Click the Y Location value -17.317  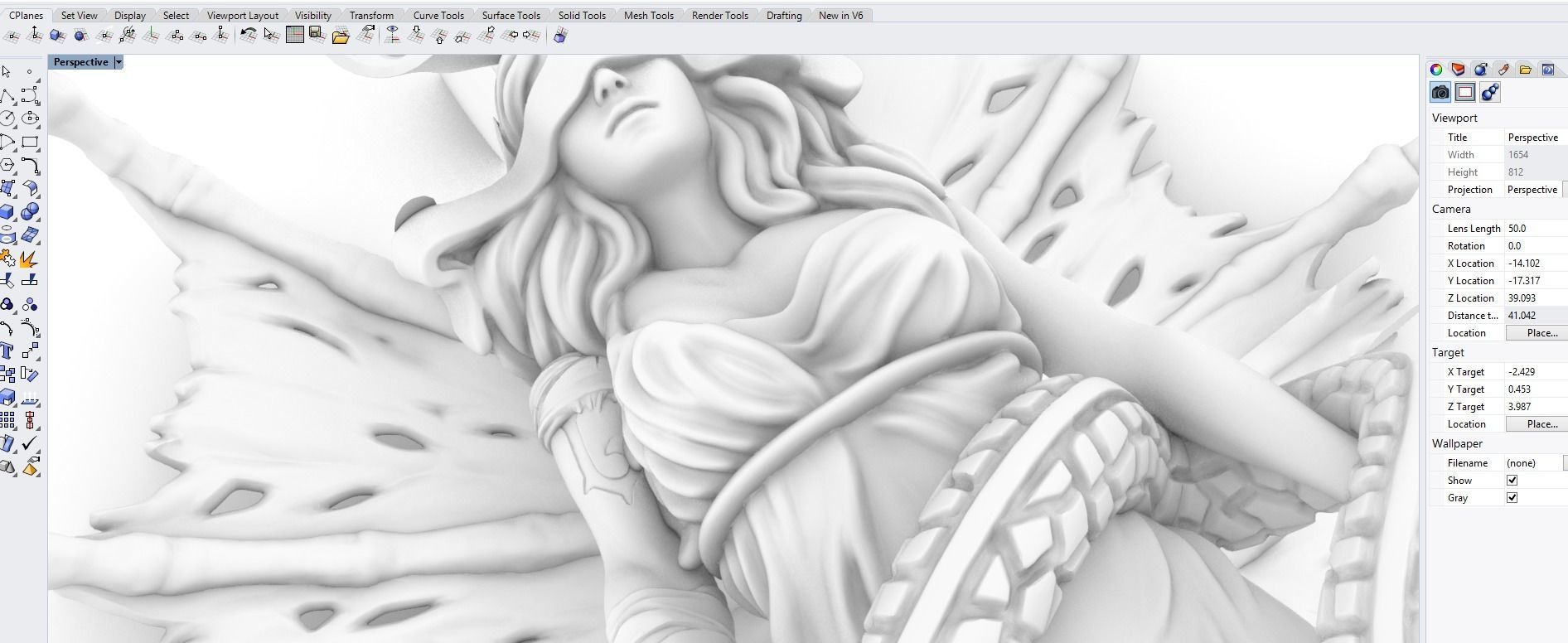[x=1536, y=281]
